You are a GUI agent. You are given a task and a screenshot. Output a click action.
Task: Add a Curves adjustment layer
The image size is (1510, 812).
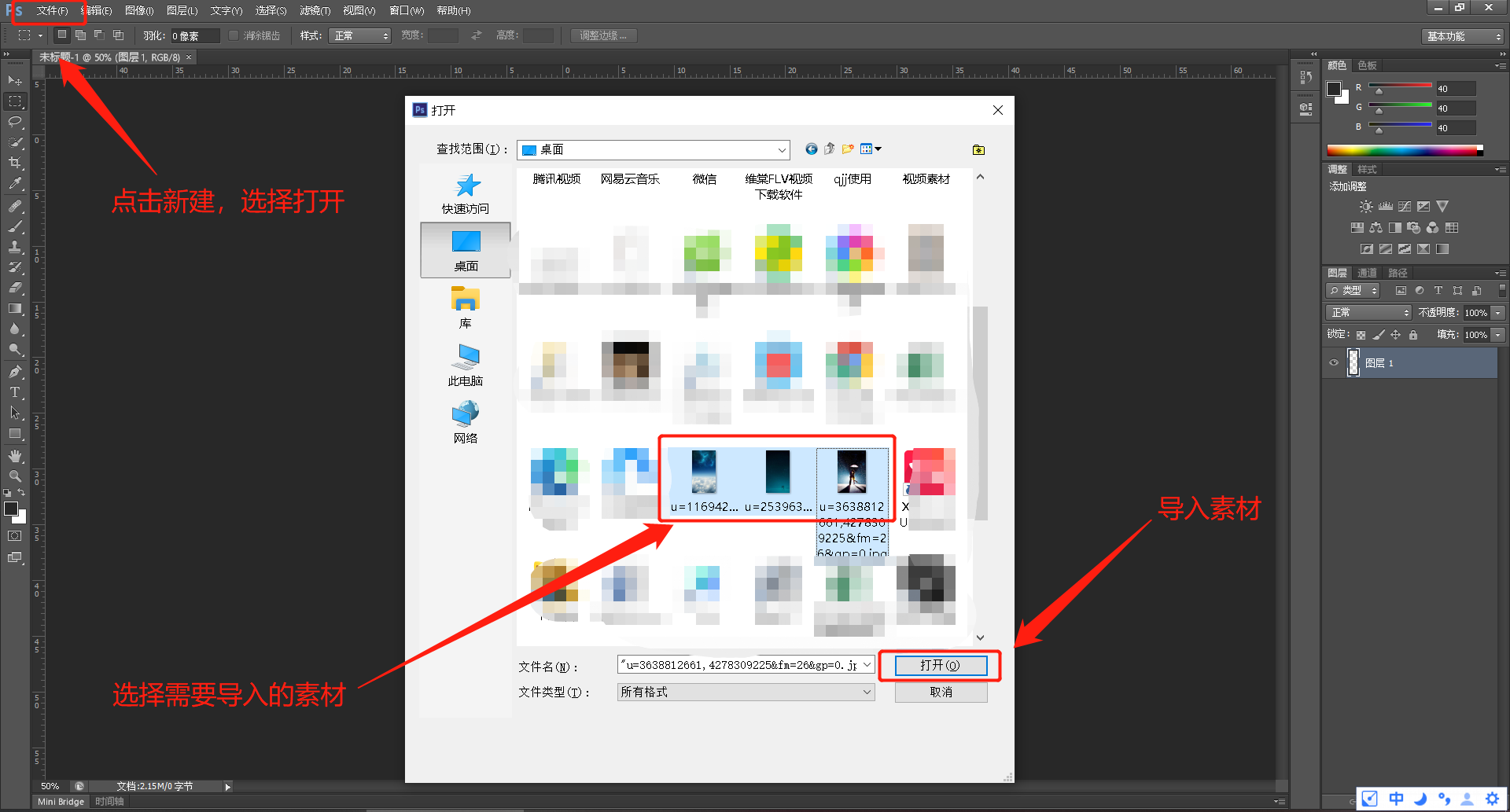click(1405, 206)
